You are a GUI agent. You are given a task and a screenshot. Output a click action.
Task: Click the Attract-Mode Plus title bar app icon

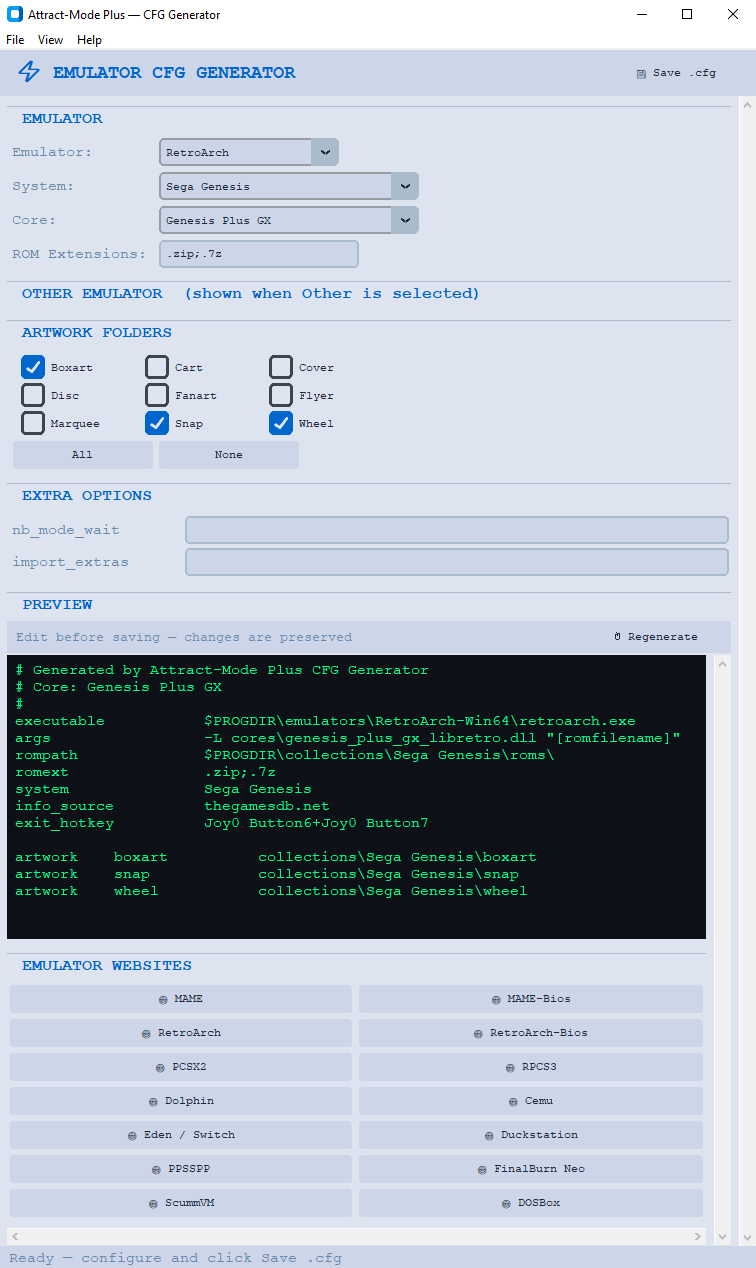(x=15, y=15)
